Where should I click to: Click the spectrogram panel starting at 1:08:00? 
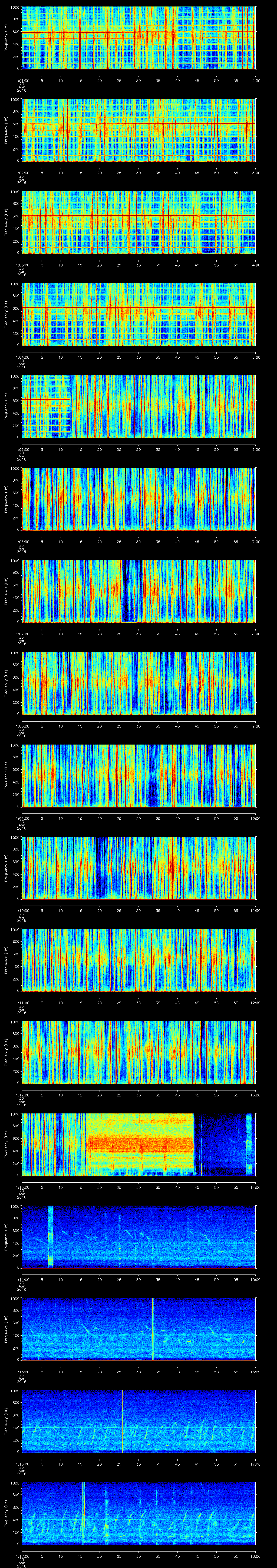[139, 683]
